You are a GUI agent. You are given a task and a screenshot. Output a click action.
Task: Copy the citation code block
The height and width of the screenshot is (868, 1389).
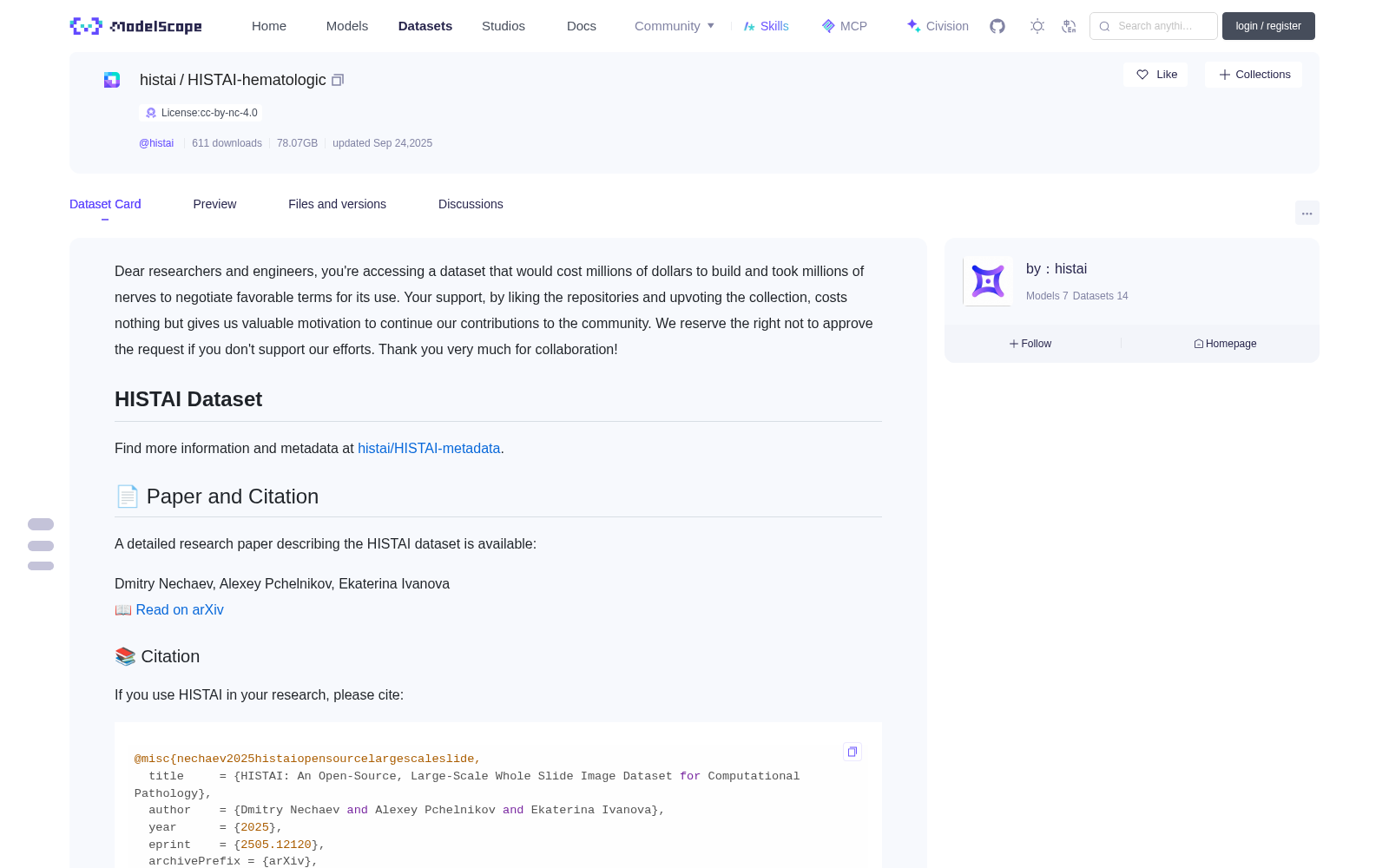pyautogui.click(x=852, y=752)
